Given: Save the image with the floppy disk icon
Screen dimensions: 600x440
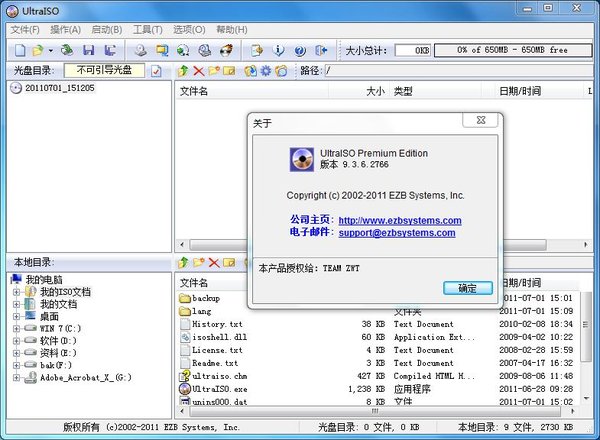Looking at the screenshot, I should click(88, 50).
